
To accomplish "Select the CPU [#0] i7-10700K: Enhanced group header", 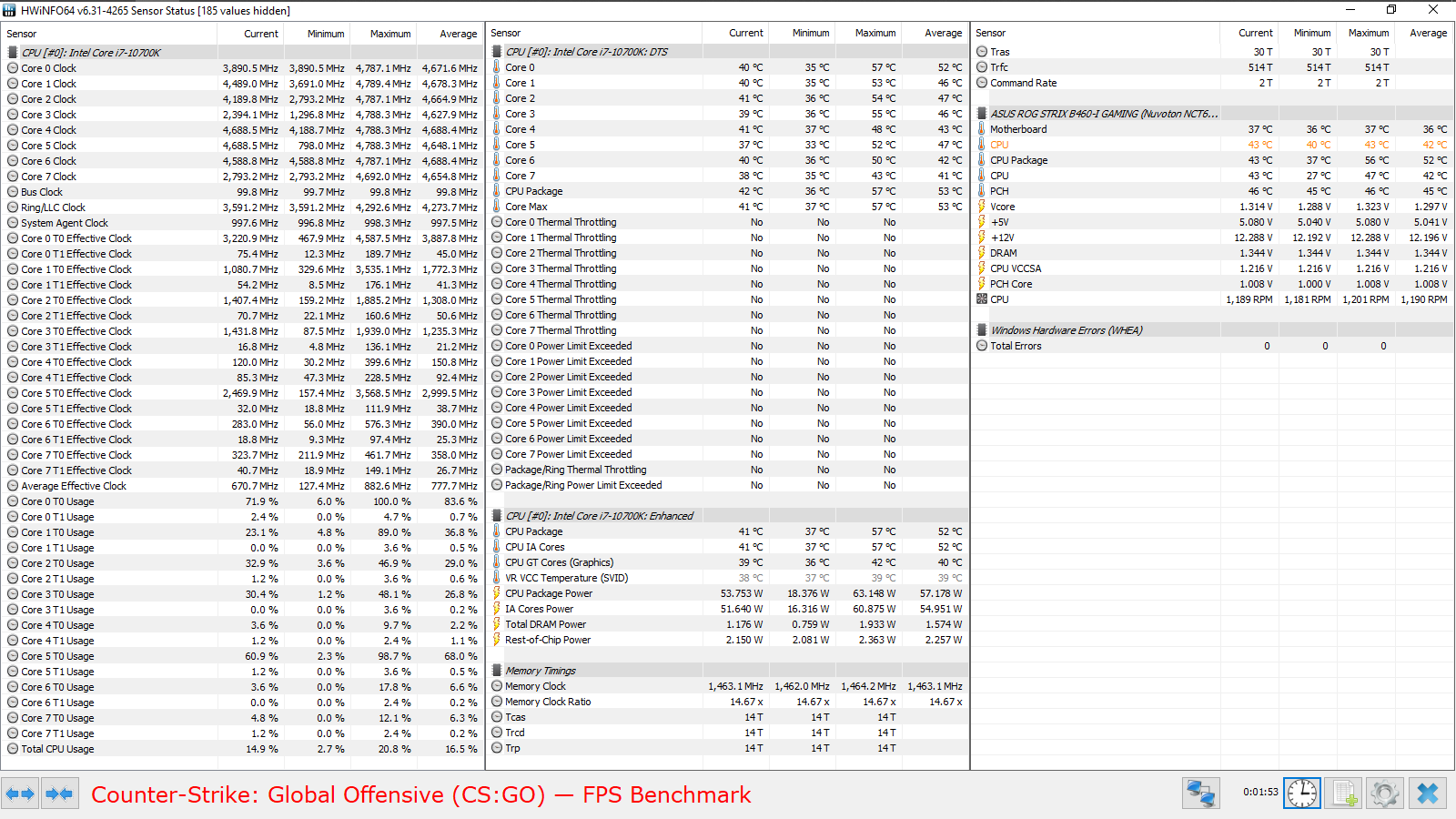I will tap(728, 516).
